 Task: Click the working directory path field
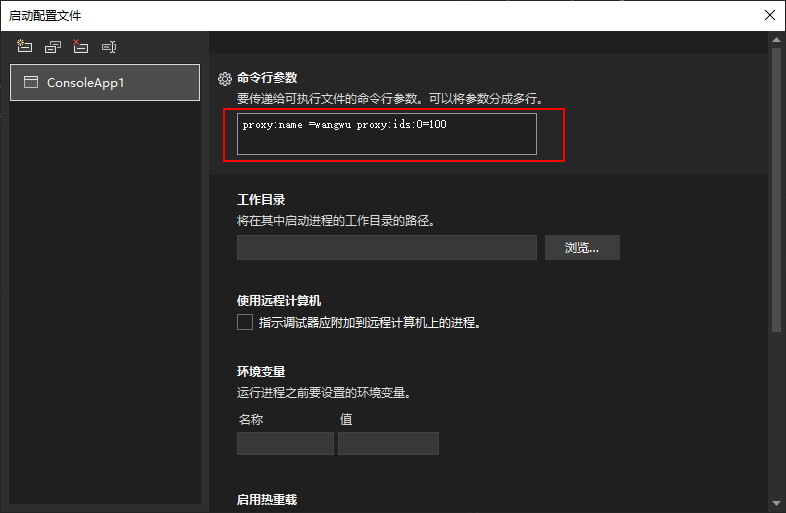(x=386, y=247)
